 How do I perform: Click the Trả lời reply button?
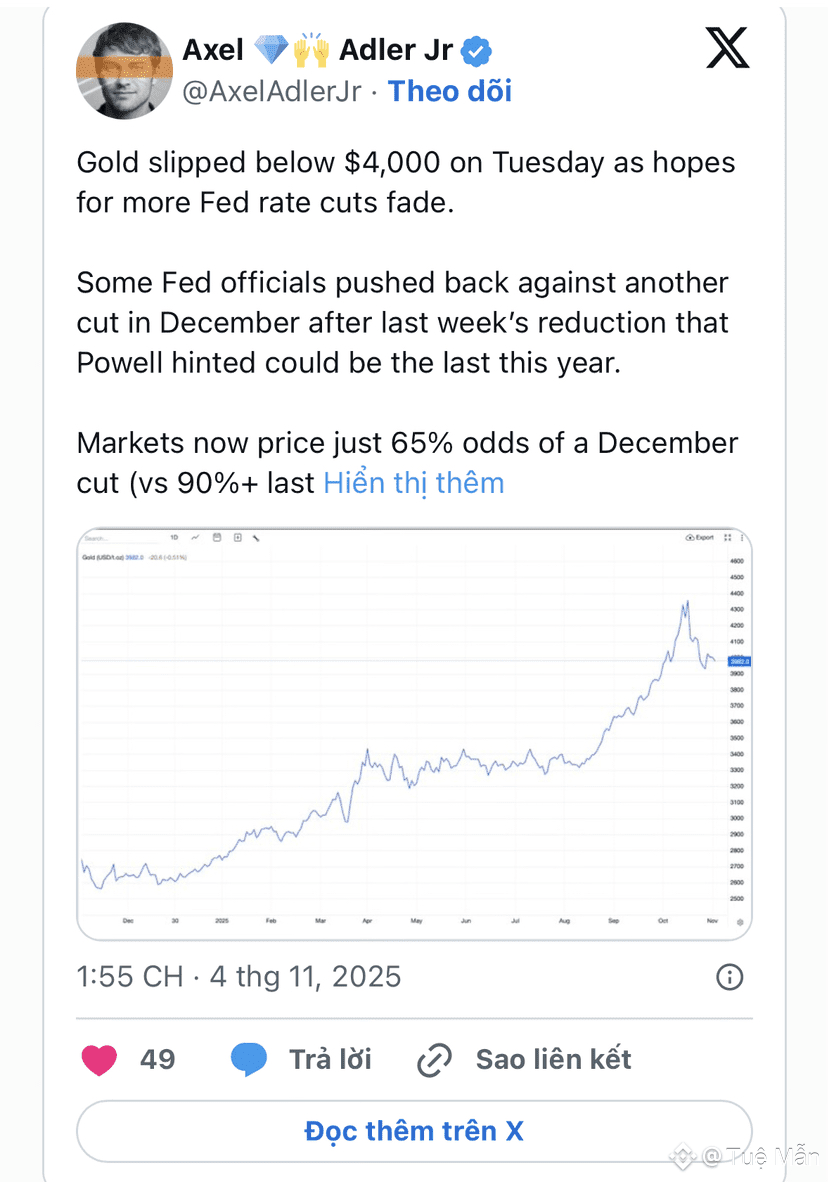pos(301,1059)
